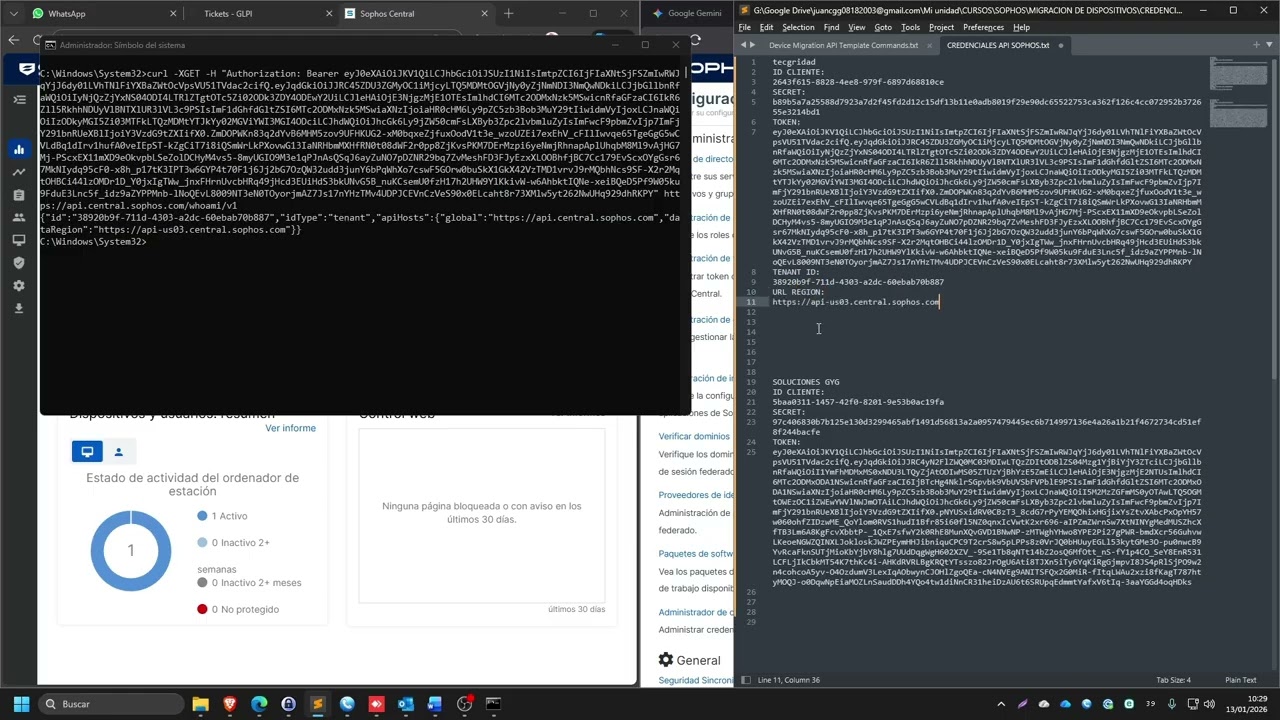Open Brave browser from the taskbar
The width and height of the screenshot is (1280, 720).
[x=230, y=704]
